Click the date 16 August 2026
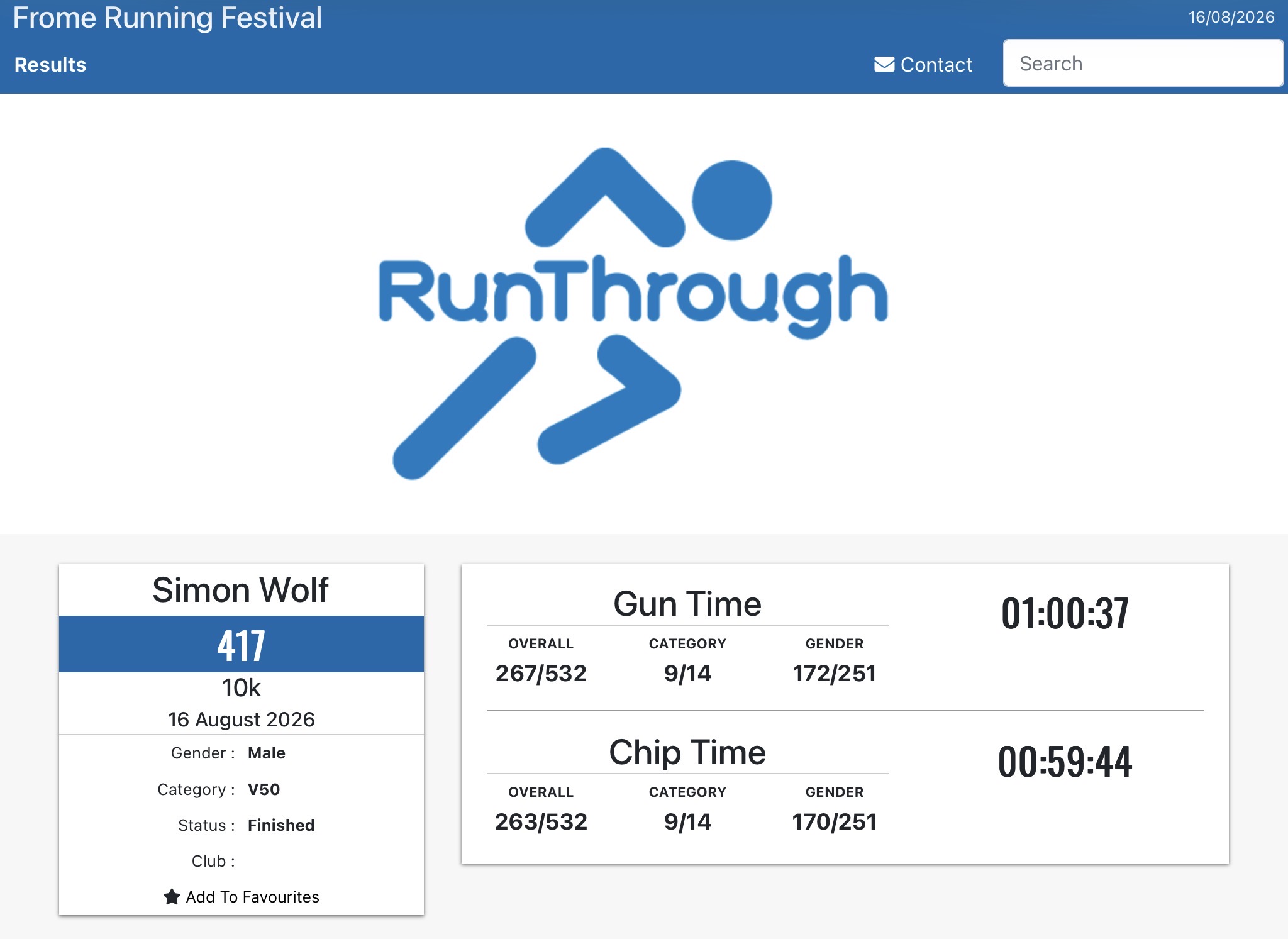1288x939 pixels. tap(241, 719)
